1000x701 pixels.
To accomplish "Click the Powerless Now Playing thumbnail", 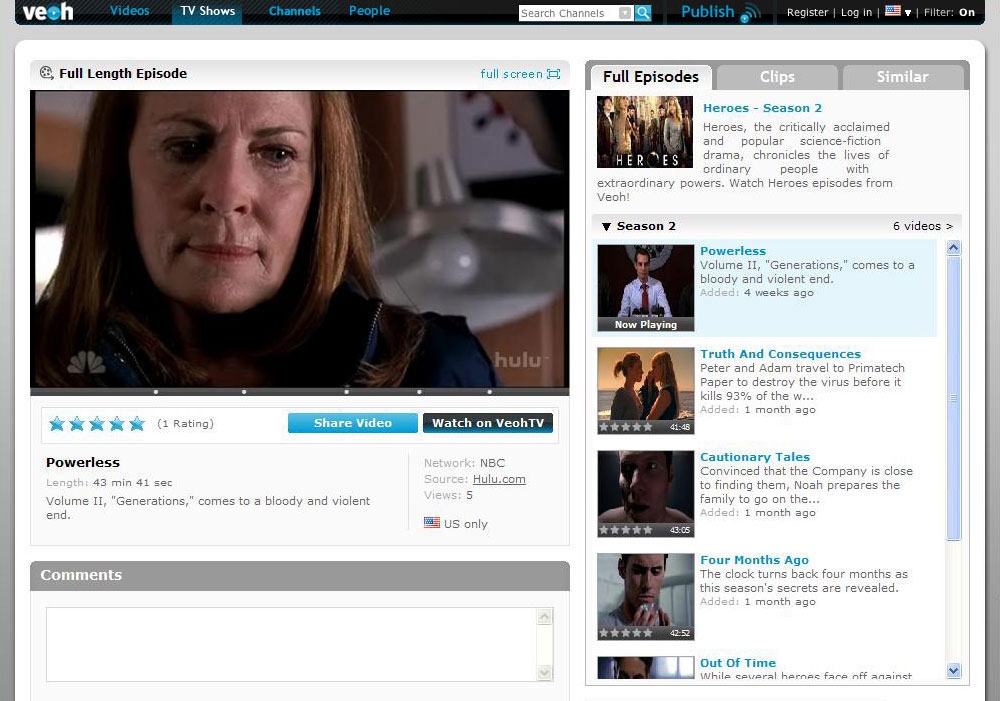I will click(645, 288).
